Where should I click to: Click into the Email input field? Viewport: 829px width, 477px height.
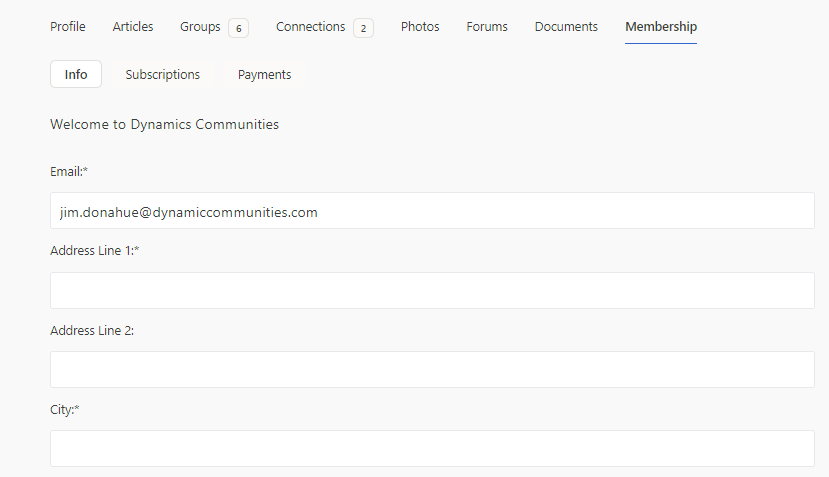pos(432,211)
